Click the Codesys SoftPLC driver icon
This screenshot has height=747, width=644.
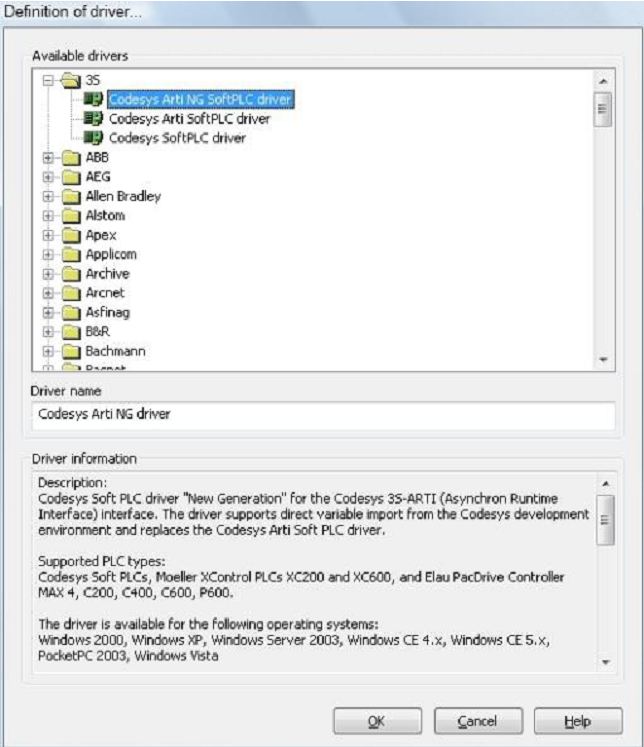pos(93,138)
